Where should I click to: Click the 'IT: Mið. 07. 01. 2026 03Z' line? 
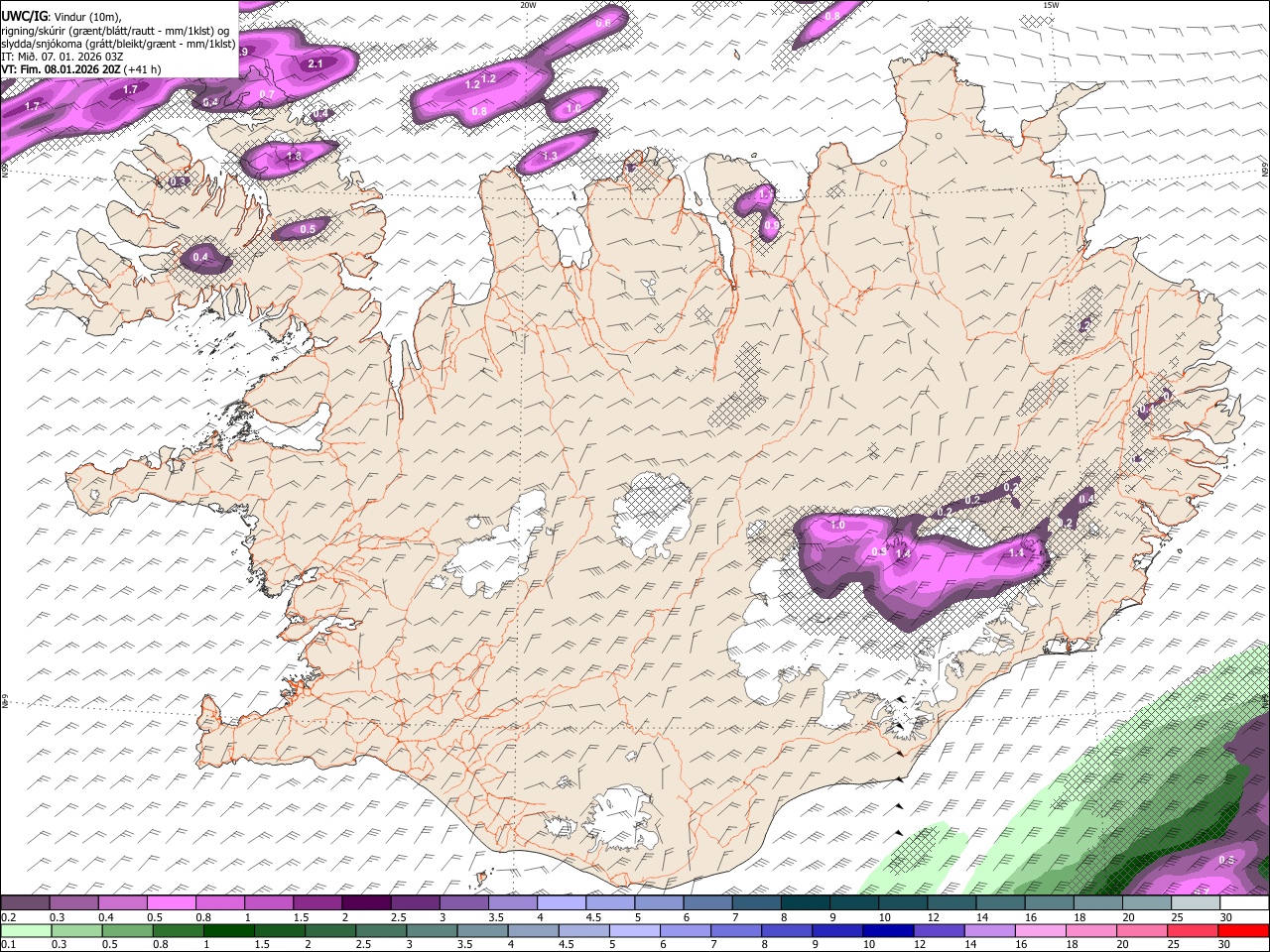pos(63,57)
